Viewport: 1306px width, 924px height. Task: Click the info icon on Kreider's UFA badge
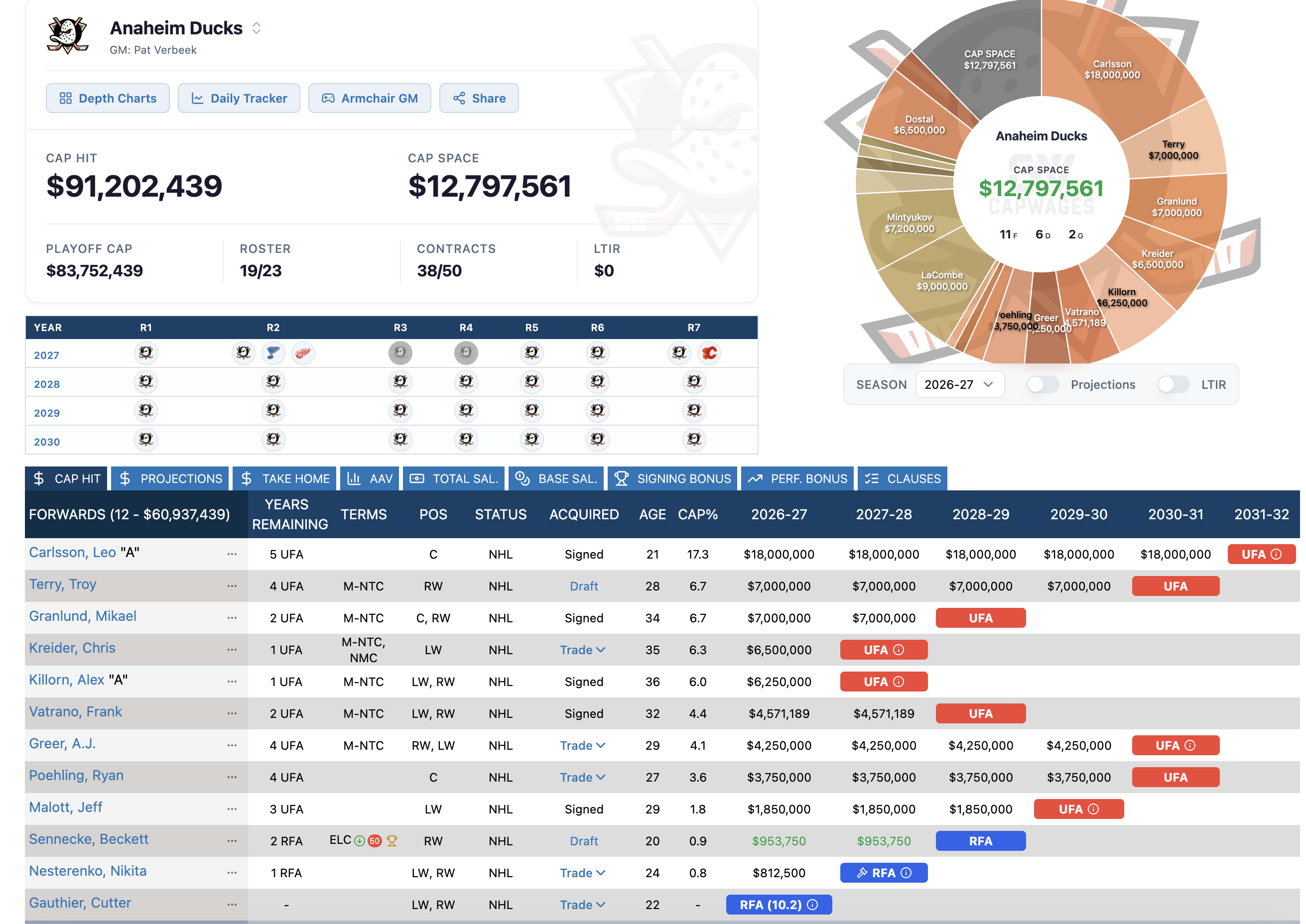(899, 650)
